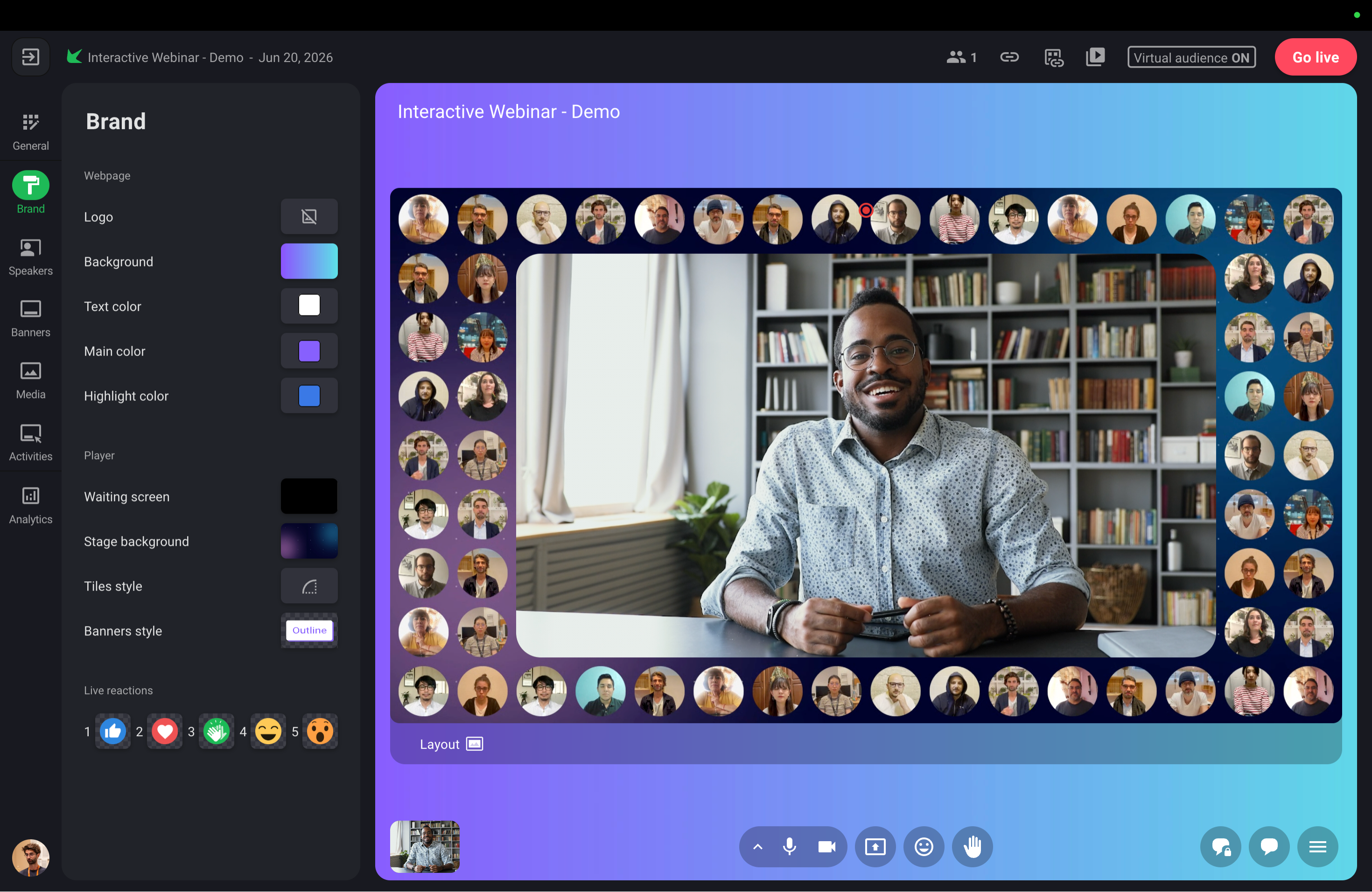Viewport: 1372px width, 892px height.
Task: Turn off the camera
Action: point(826,846)
